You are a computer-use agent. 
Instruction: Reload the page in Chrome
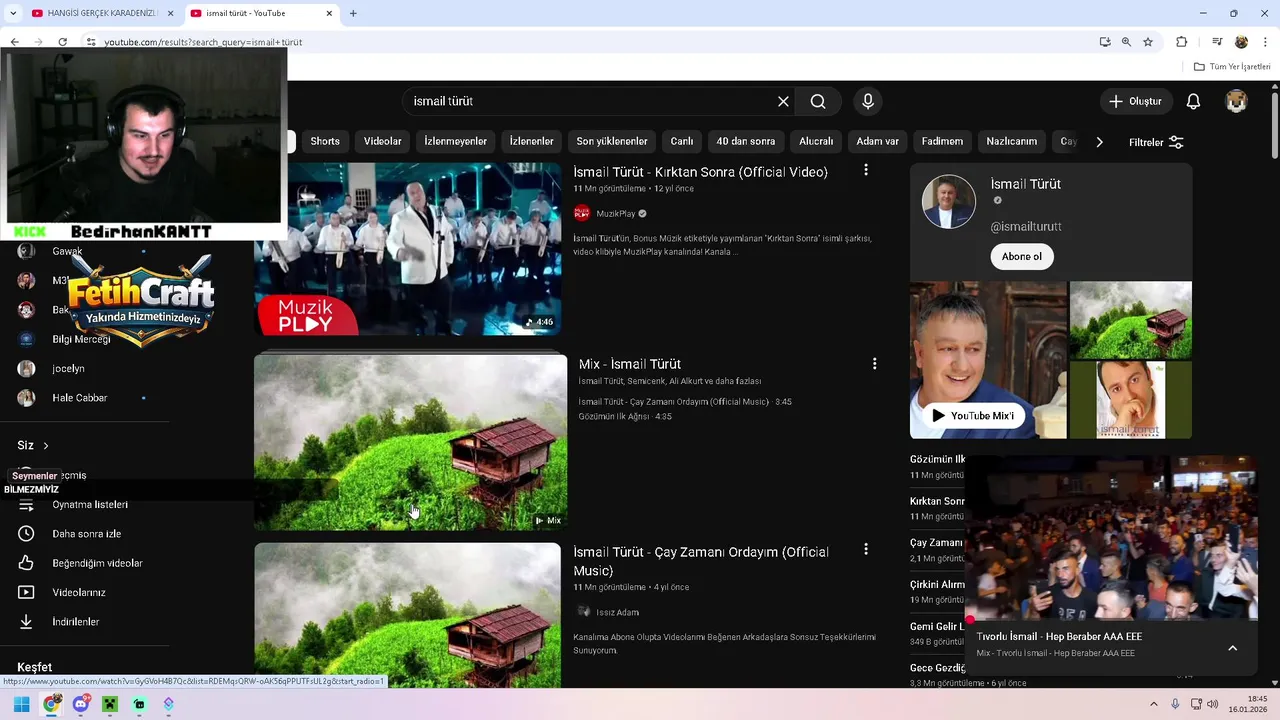(62, 42)
